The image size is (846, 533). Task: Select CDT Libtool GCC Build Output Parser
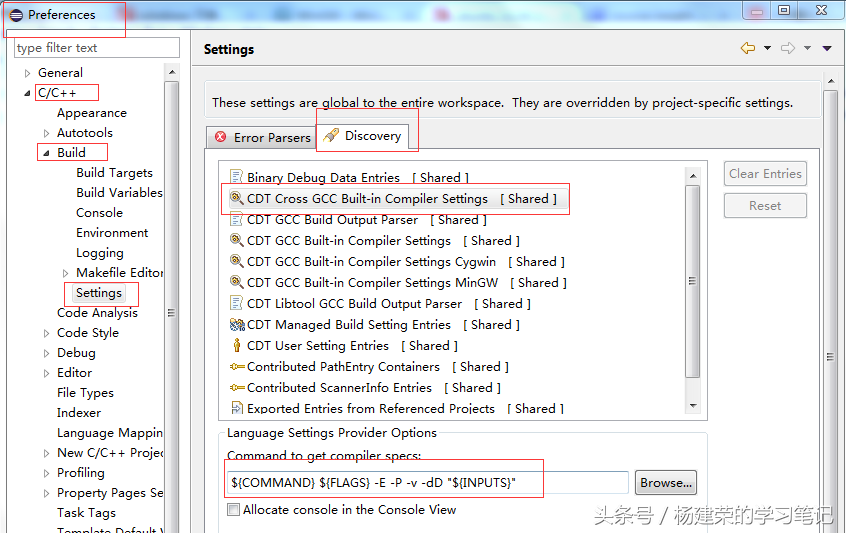coord(388,304)
